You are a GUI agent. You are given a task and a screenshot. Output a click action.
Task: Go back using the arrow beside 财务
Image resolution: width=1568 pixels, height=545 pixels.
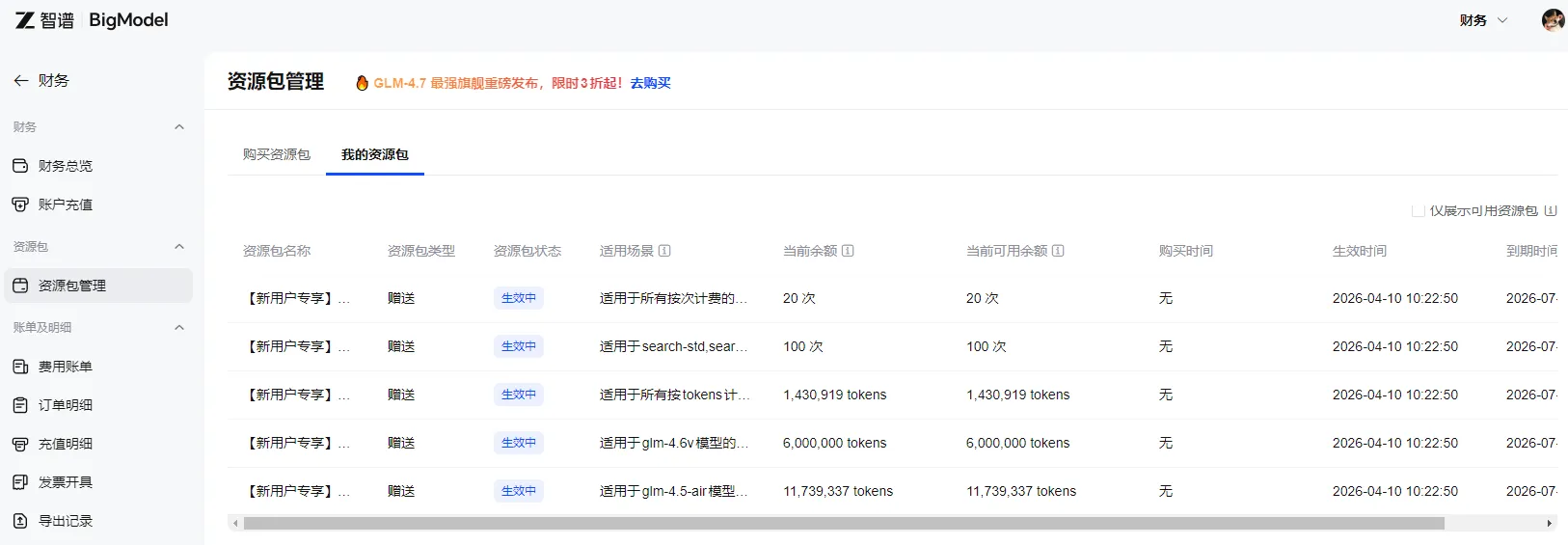(x=21, y=81)
